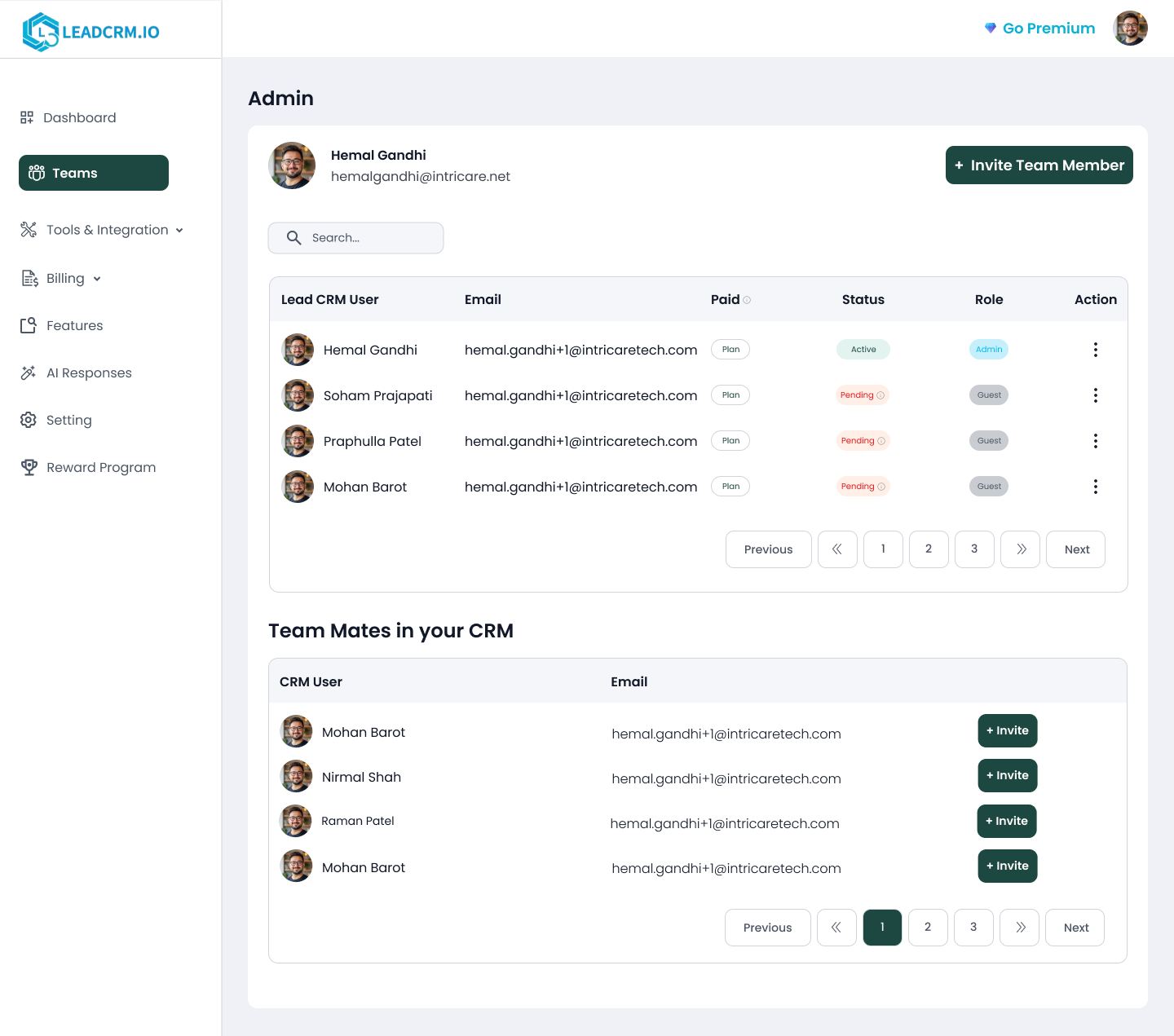
Task: Click the Role column header
Action: (x=989, y=300)
